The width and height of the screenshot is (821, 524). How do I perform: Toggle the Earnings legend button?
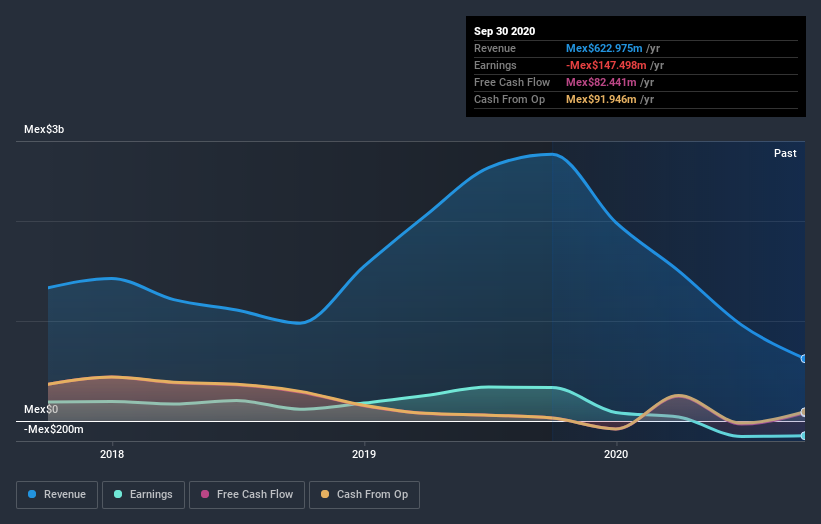(x=143, y=495)
